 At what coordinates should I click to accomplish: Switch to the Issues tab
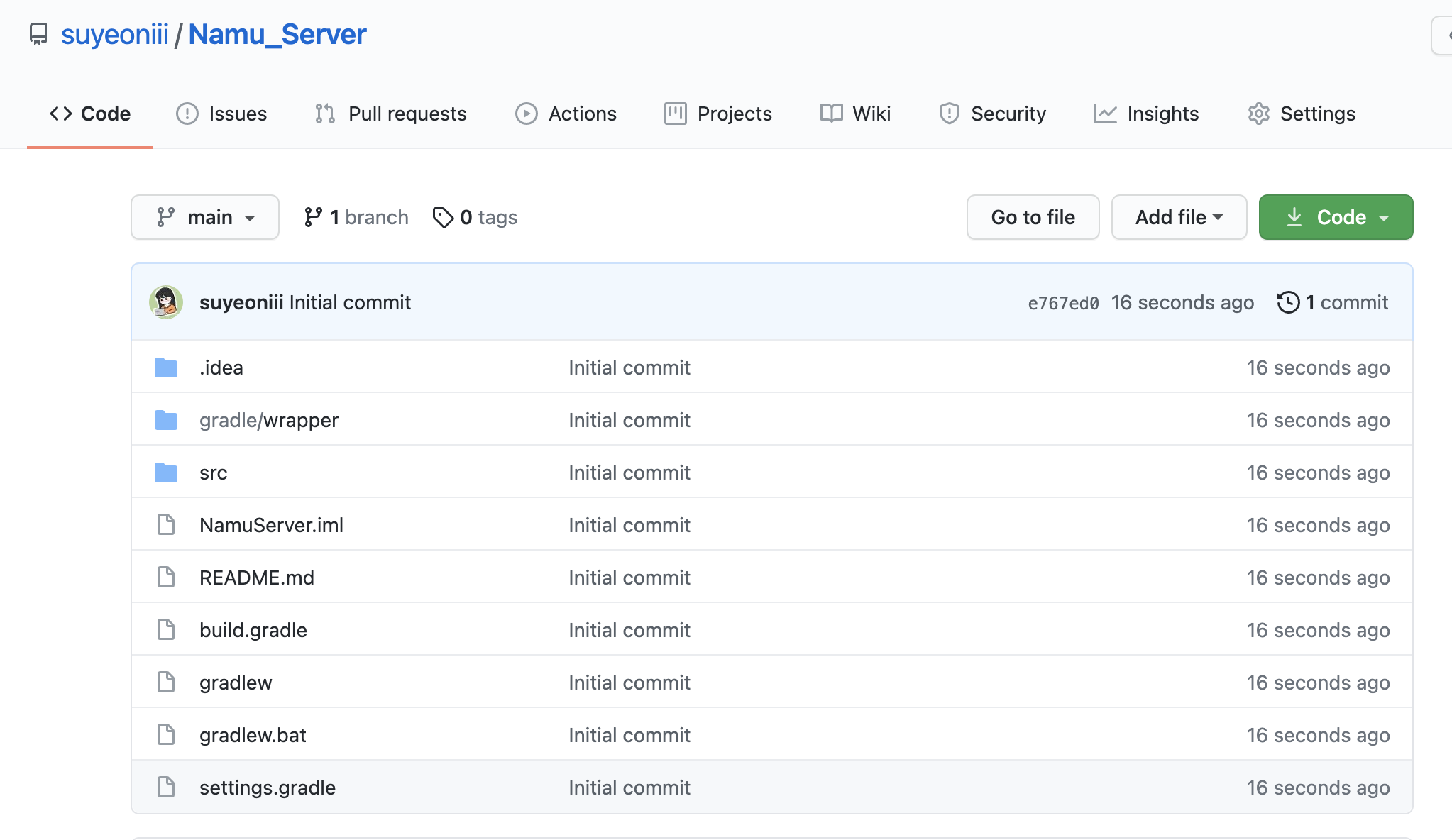(221, 114)
